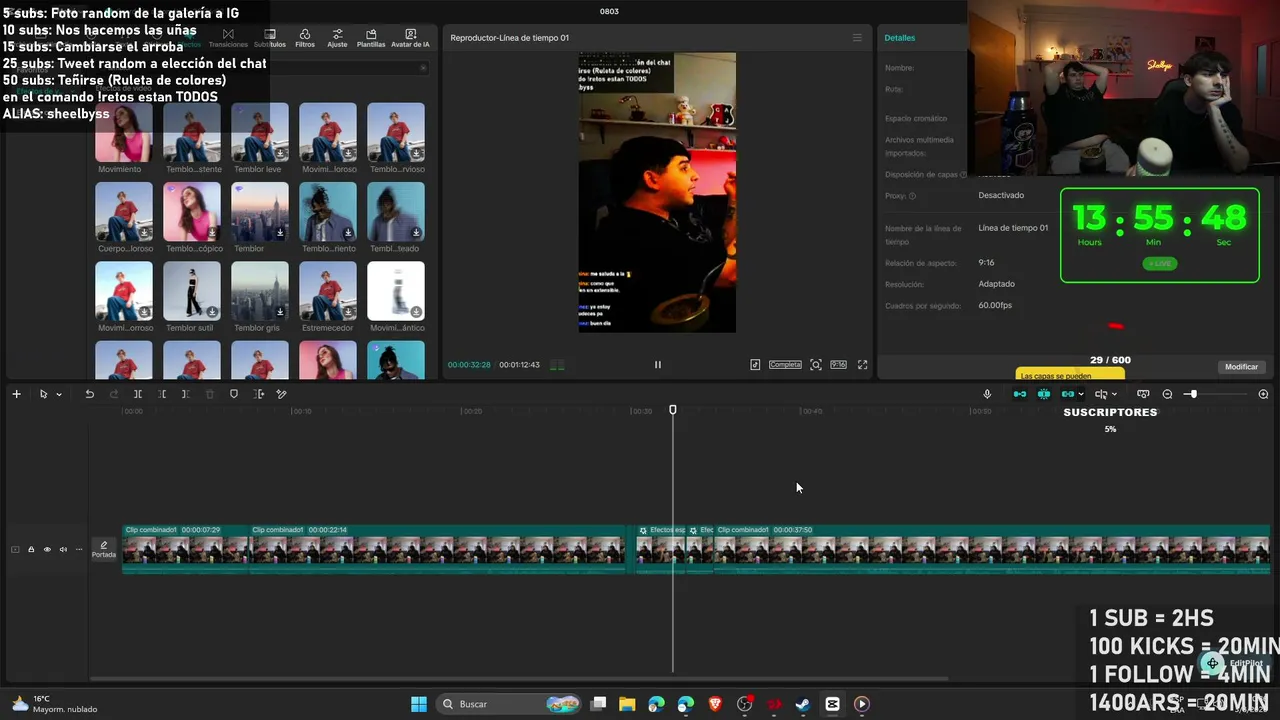Open the Filtros panel icon

[x=305, y=38]
